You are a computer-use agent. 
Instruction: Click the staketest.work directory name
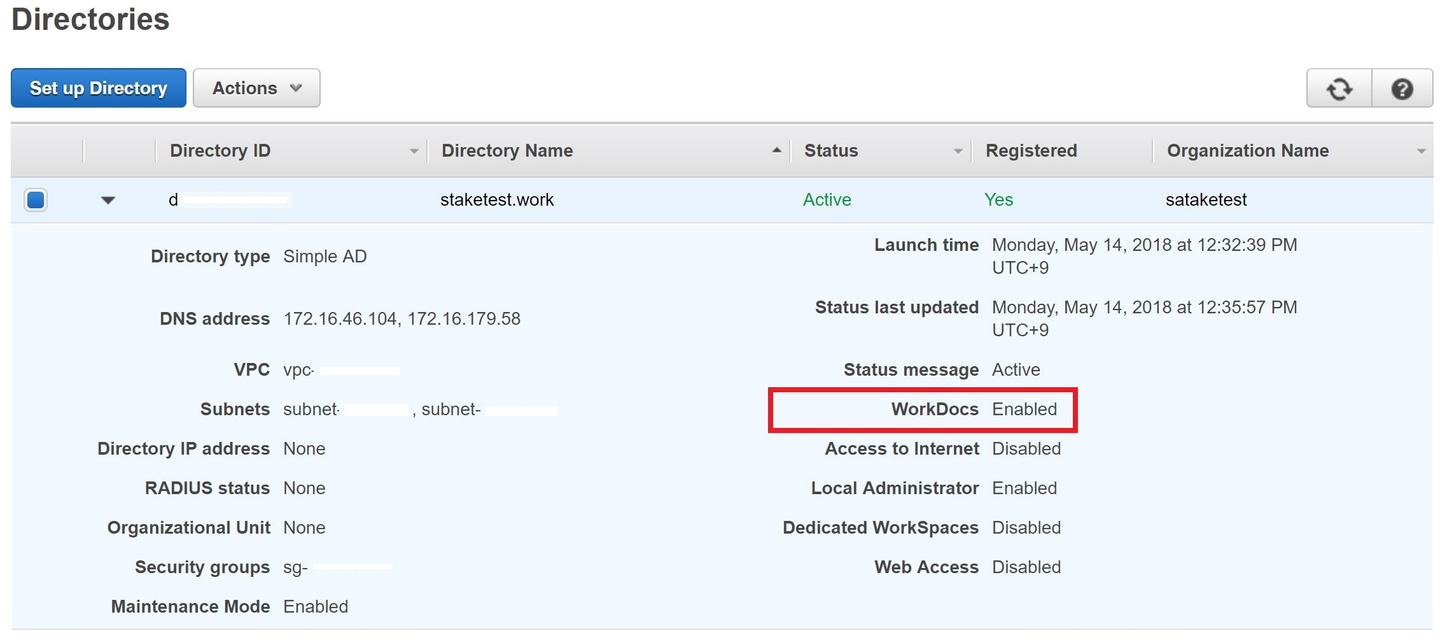[497, 200]
